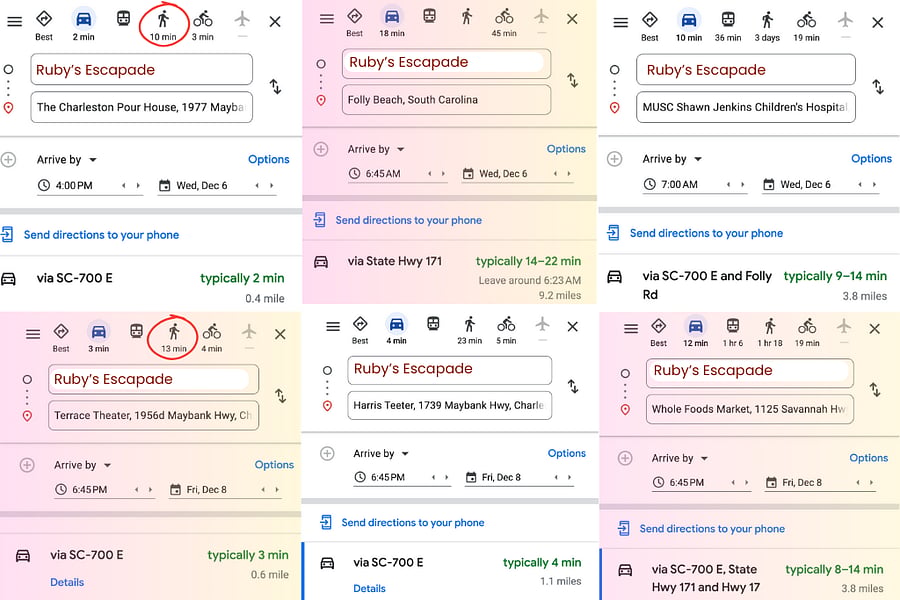Select the 10 min driving mode icon
The height and width of the screenshot is (600, 900).
689,20
